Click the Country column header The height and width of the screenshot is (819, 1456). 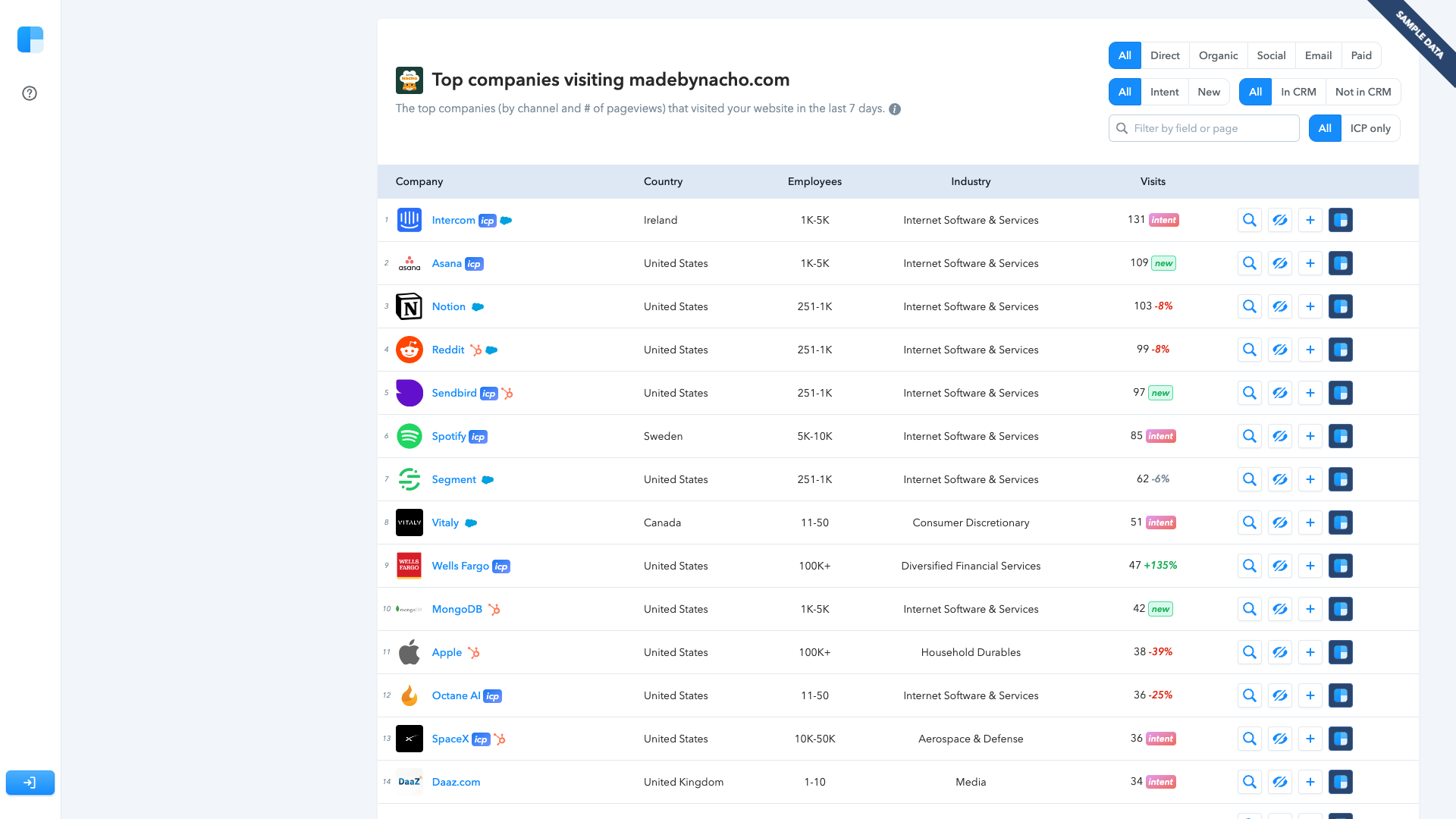click(663, 181)
